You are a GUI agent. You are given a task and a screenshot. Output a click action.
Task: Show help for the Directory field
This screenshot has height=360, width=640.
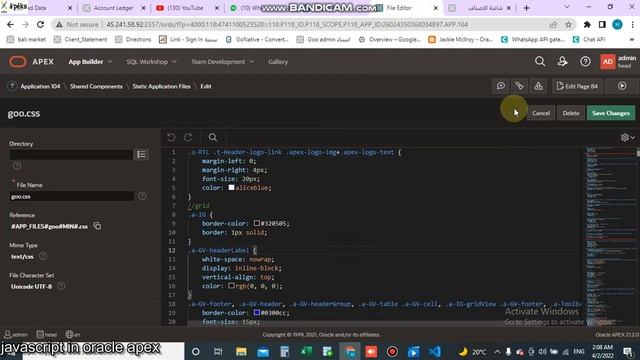tap(17, 166)
